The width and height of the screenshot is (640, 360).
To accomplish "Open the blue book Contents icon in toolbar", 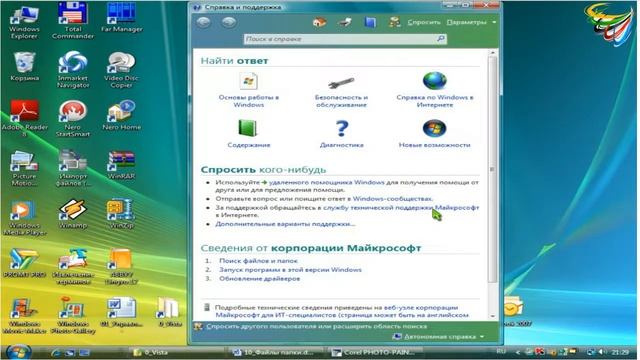I will pyautogui.click(x=370, y=22).
